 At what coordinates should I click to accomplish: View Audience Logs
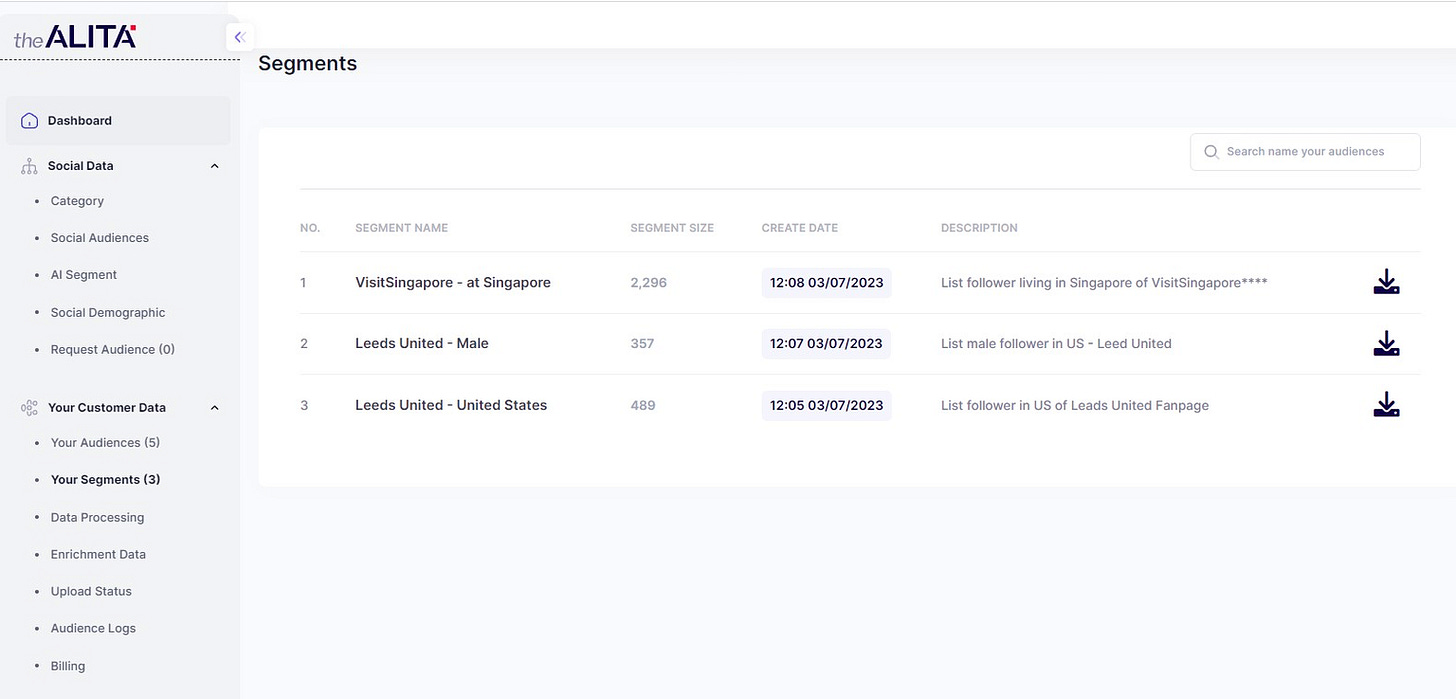point(93,628)
